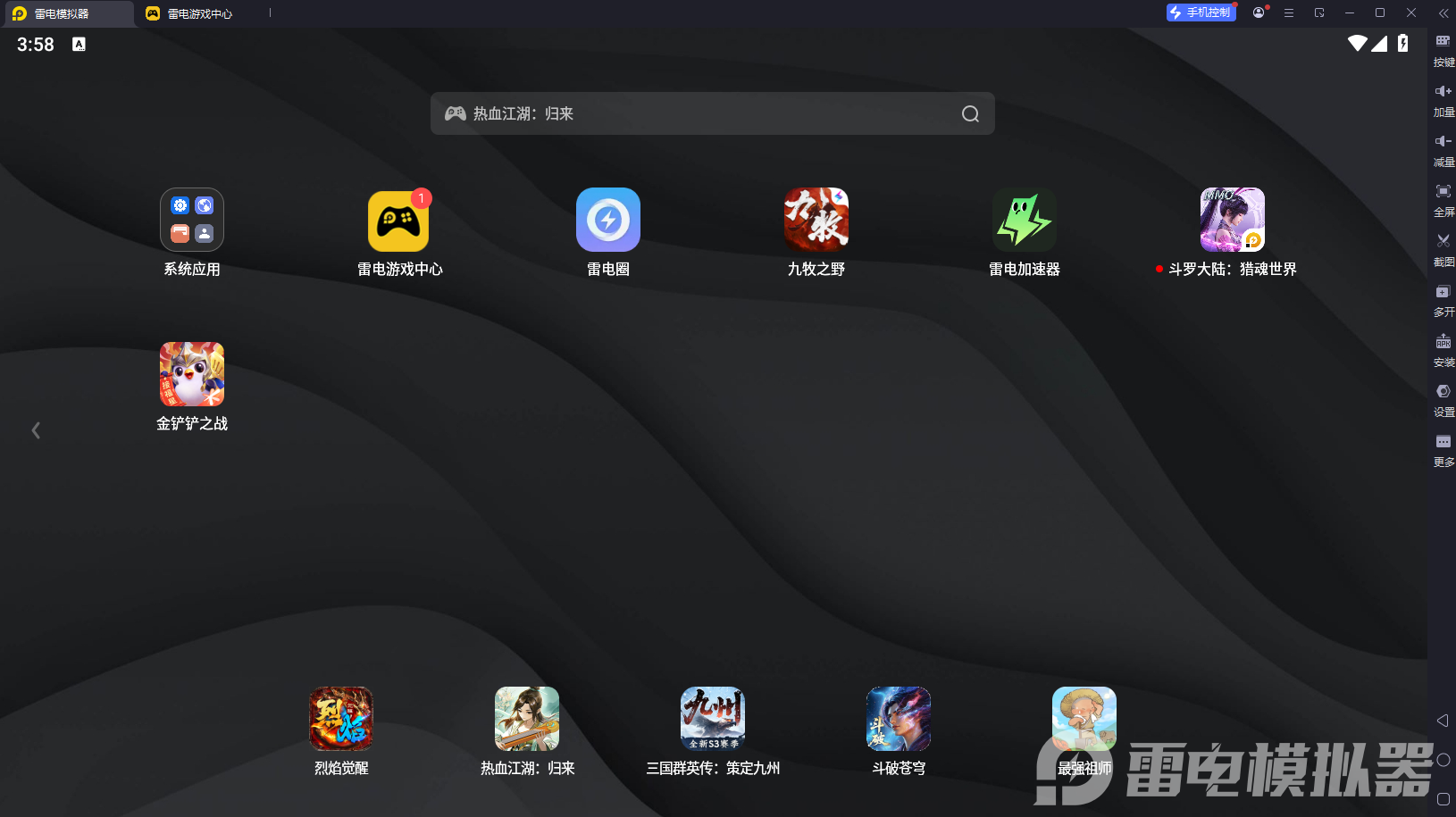Open the 系统应用 folder
1456x817 pixels.
coord(192,220)
